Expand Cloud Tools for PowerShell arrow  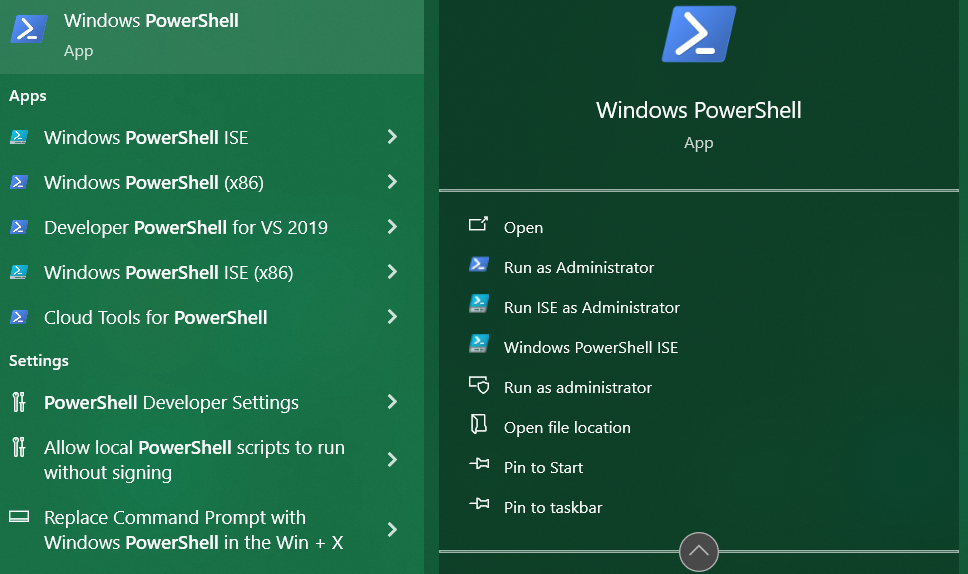[x=392, y=317]
